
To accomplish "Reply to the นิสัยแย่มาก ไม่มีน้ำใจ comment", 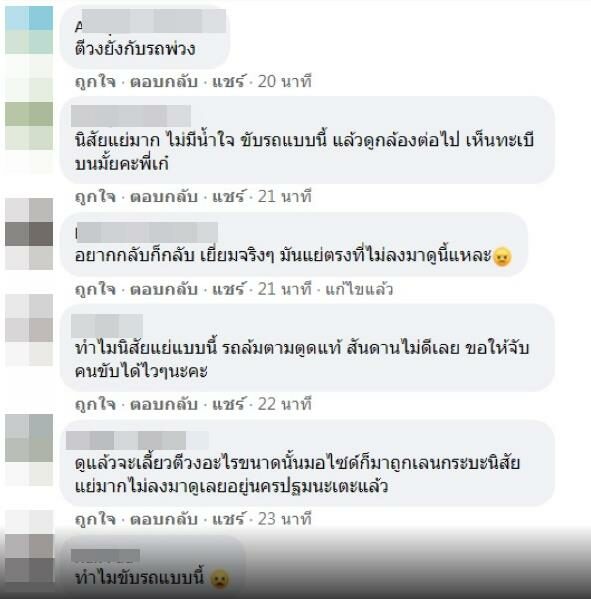I will click(164, 197).
